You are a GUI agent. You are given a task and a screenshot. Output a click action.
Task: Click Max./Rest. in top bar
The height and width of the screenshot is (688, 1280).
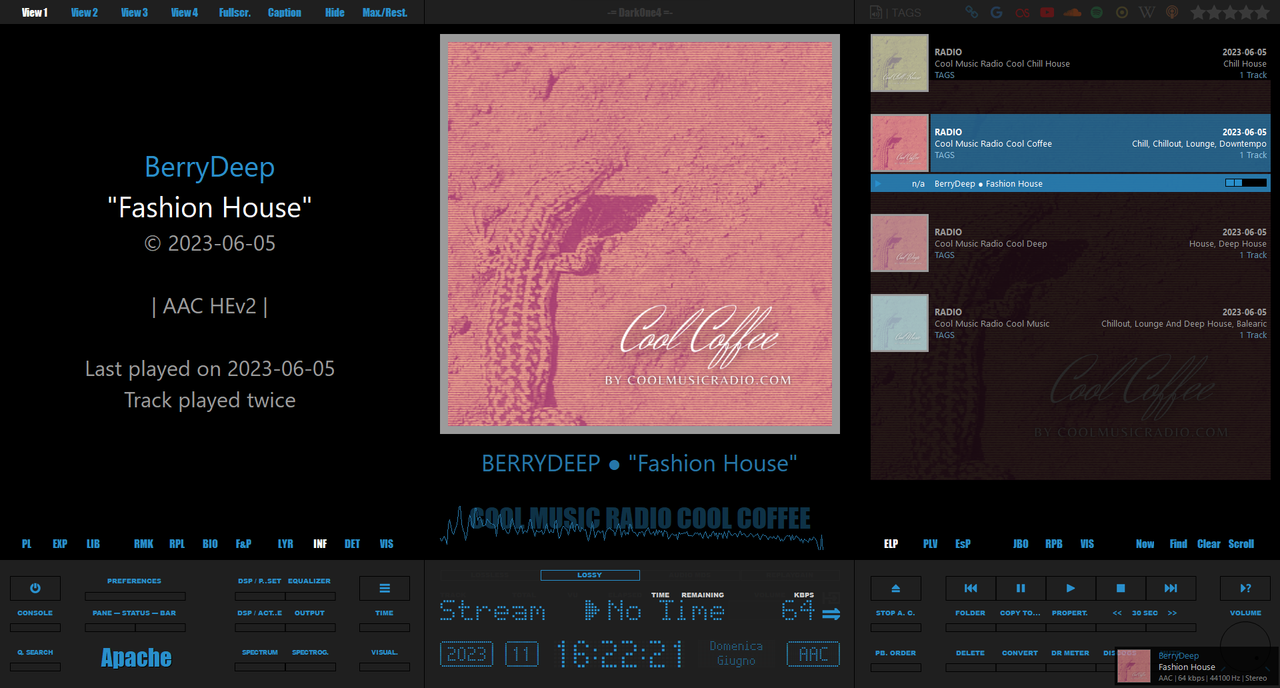click(385, 13)
